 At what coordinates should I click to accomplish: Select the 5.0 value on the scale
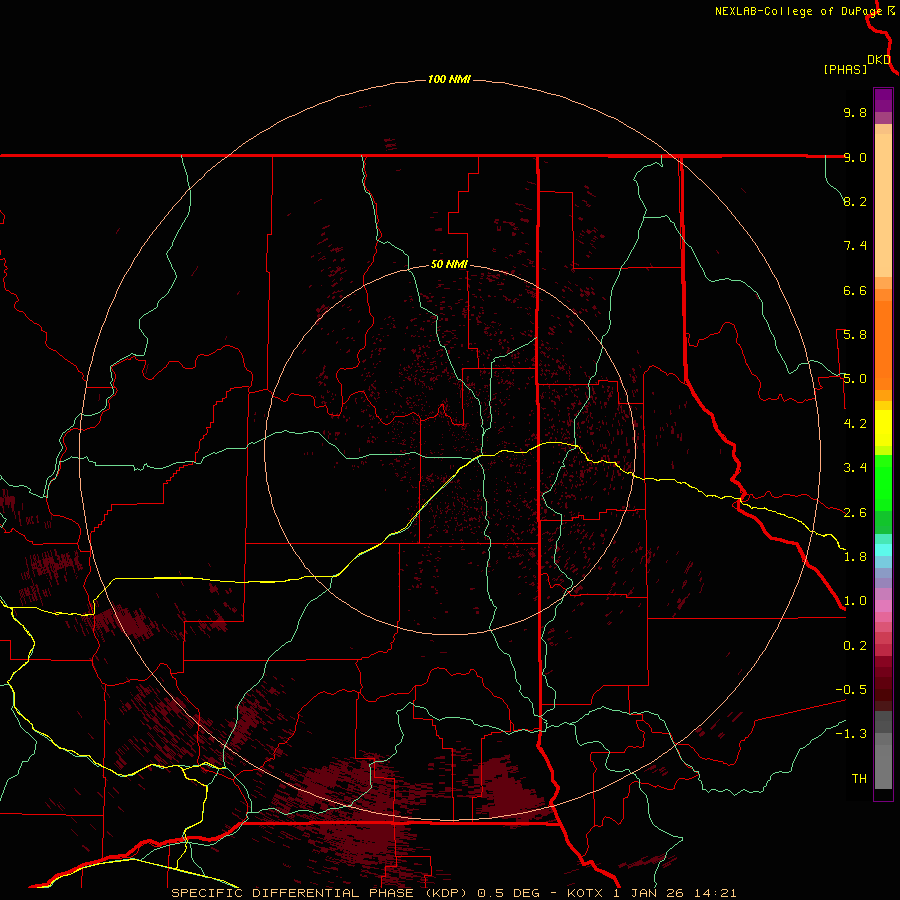[x=855, y=379]
